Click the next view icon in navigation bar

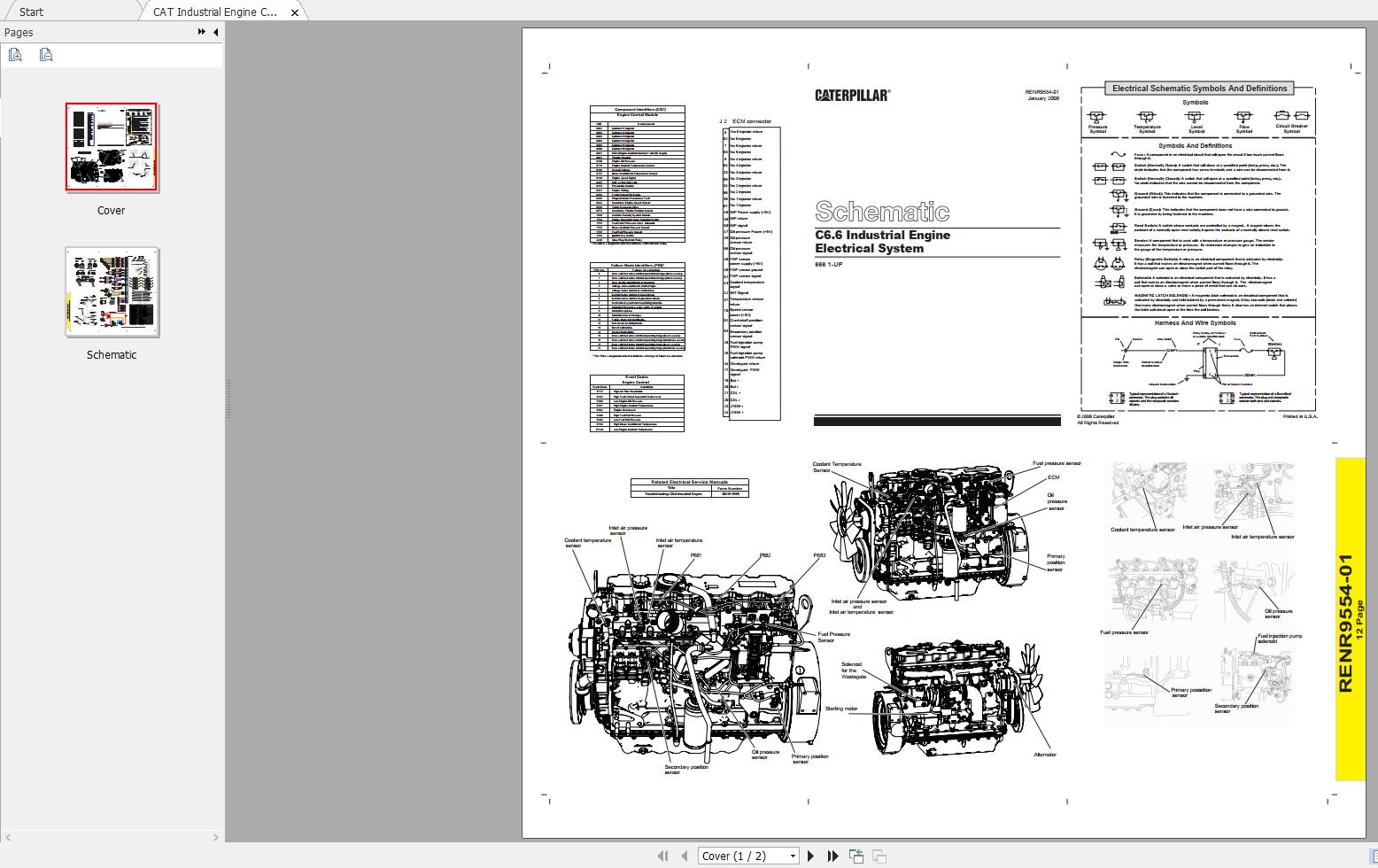[879, 856]
